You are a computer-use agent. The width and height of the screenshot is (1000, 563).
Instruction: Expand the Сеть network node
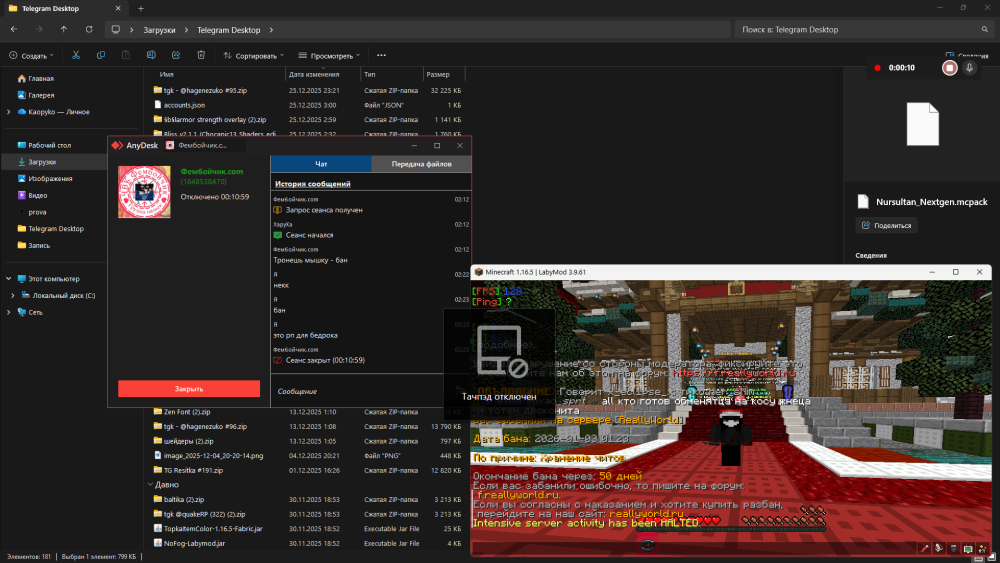tap(8, 312)
